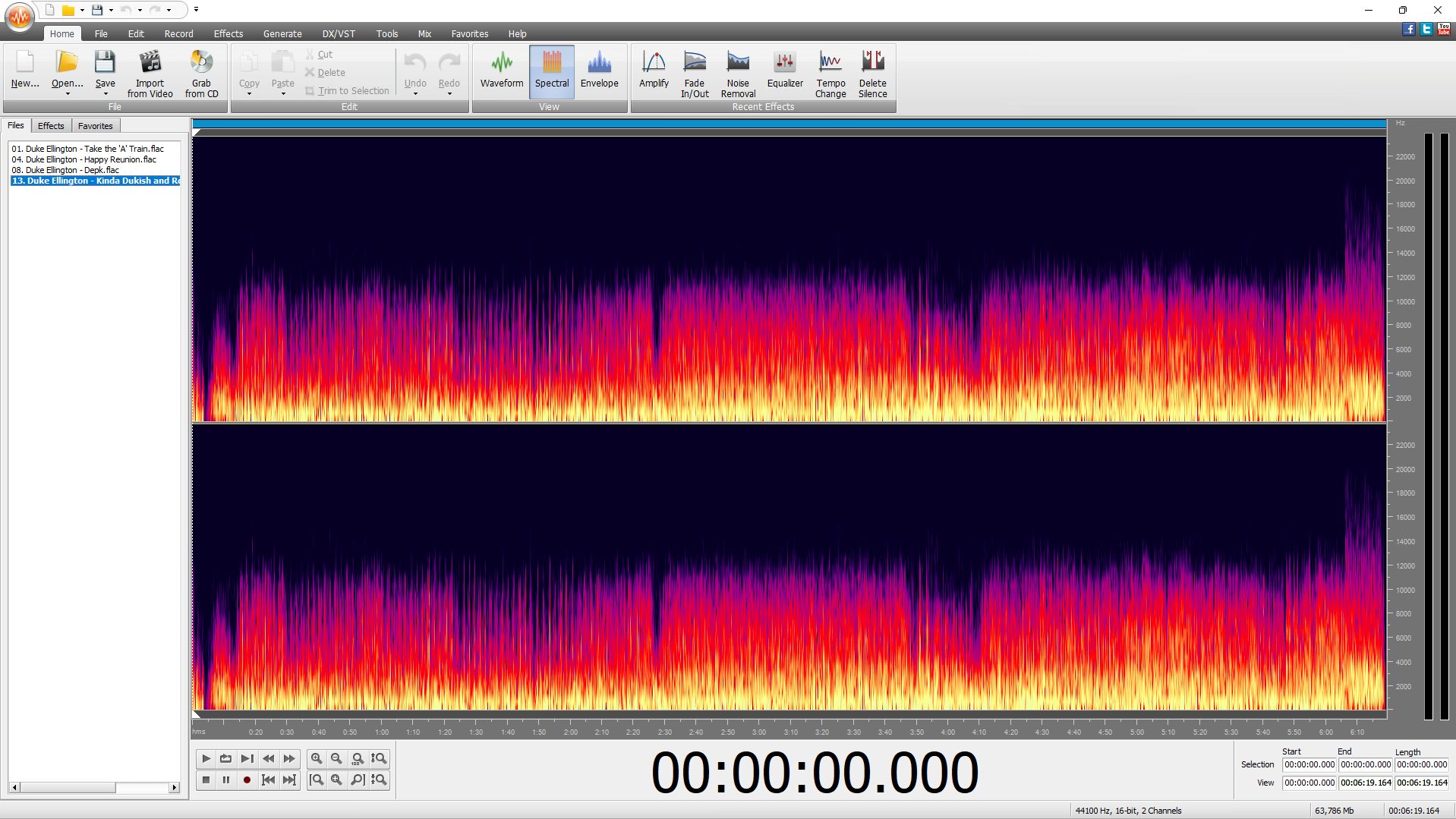Switch to Waveform view
Viewport: 1456px width, 819px height.
pyautogui.click(x=501, y=71)
